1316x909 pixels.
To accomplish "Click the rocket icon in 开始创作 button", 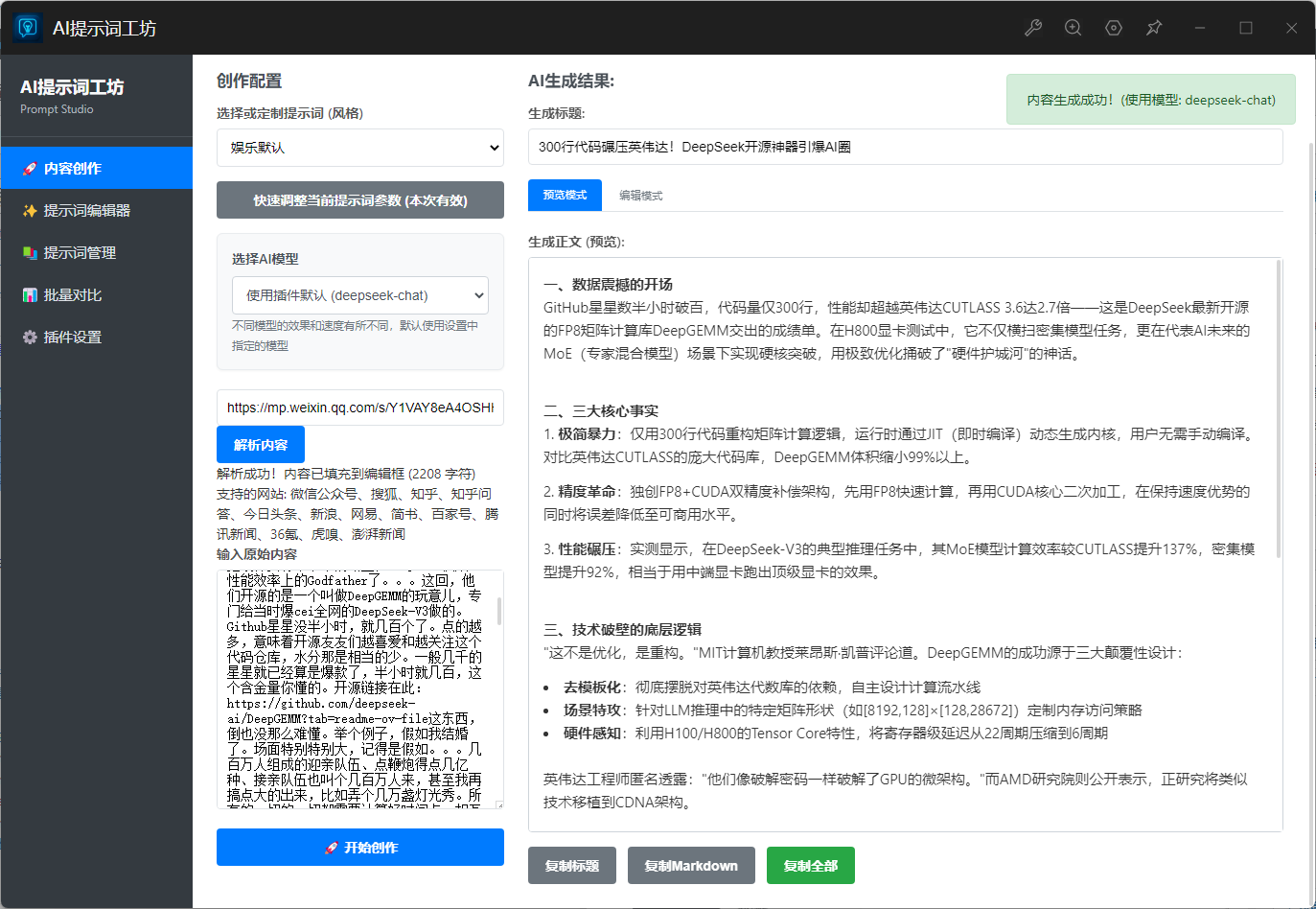I will pos(332,848).
